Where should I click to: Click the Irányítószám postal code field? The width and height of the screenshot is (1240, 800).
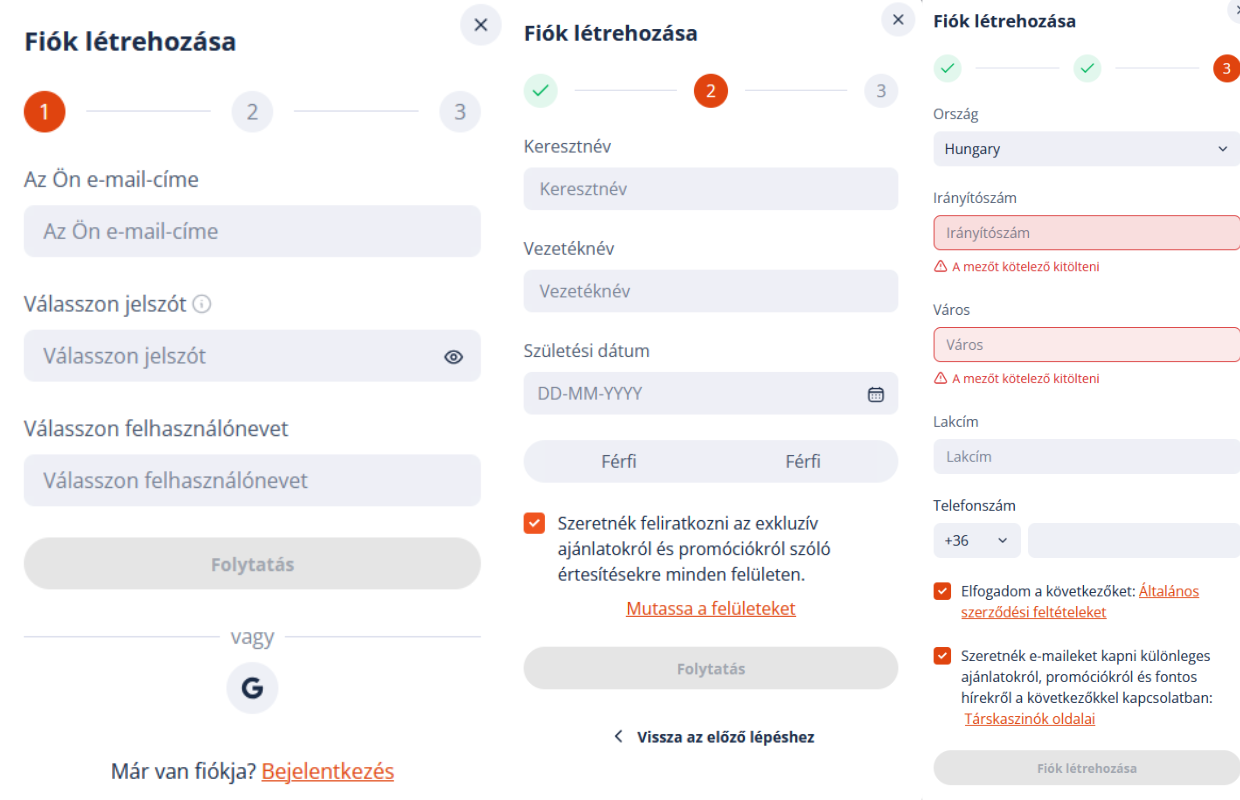pos(1087,233)
